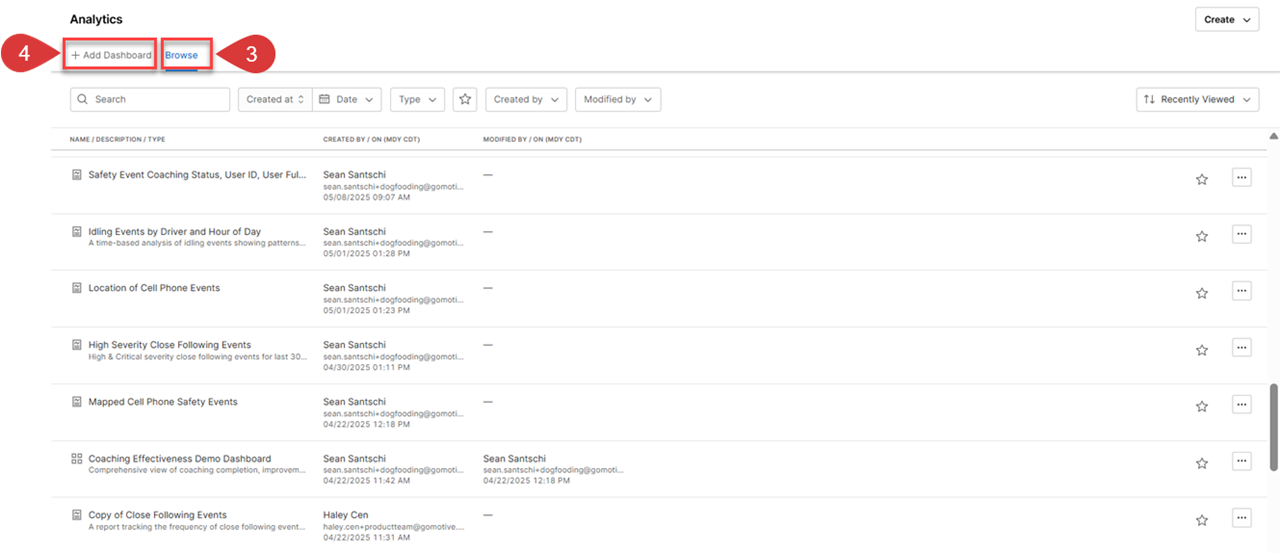Click the star for Safety Event Coaching Status

tap(1202, 179)
